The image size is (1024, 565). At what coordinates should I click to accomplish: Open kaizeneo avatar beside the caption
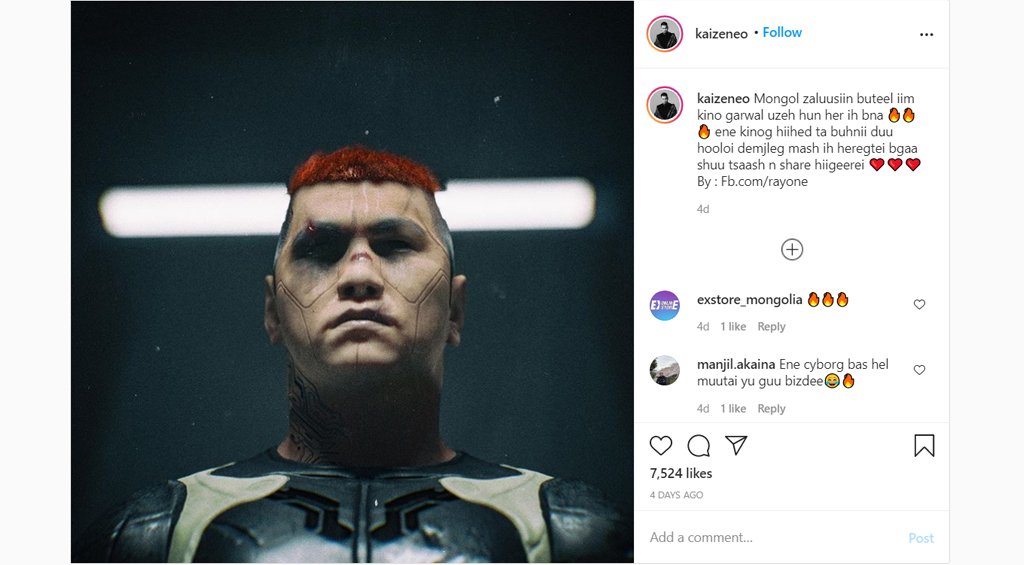664,105
